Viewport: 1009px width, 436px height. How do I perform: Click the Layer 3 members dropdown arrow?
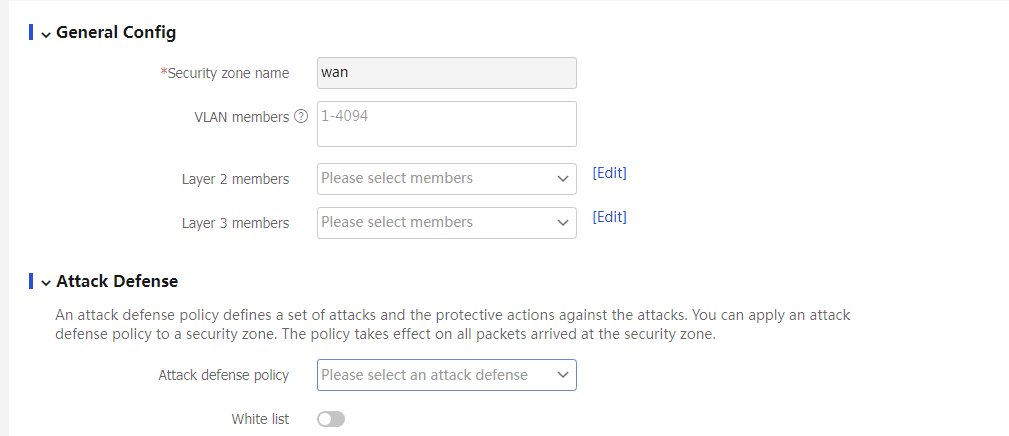pos(562,223)
